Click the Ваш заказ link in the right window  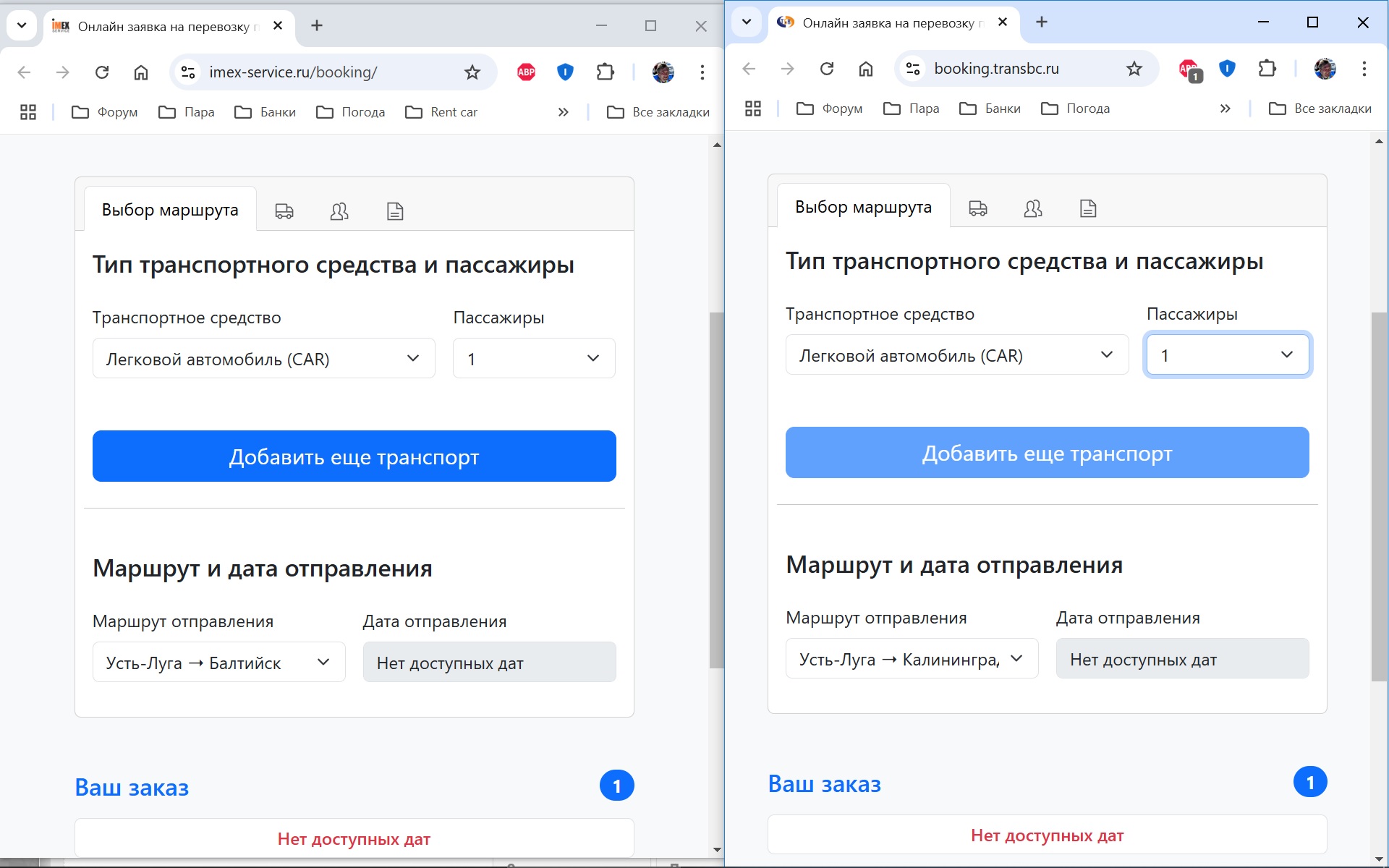[825, 784]
